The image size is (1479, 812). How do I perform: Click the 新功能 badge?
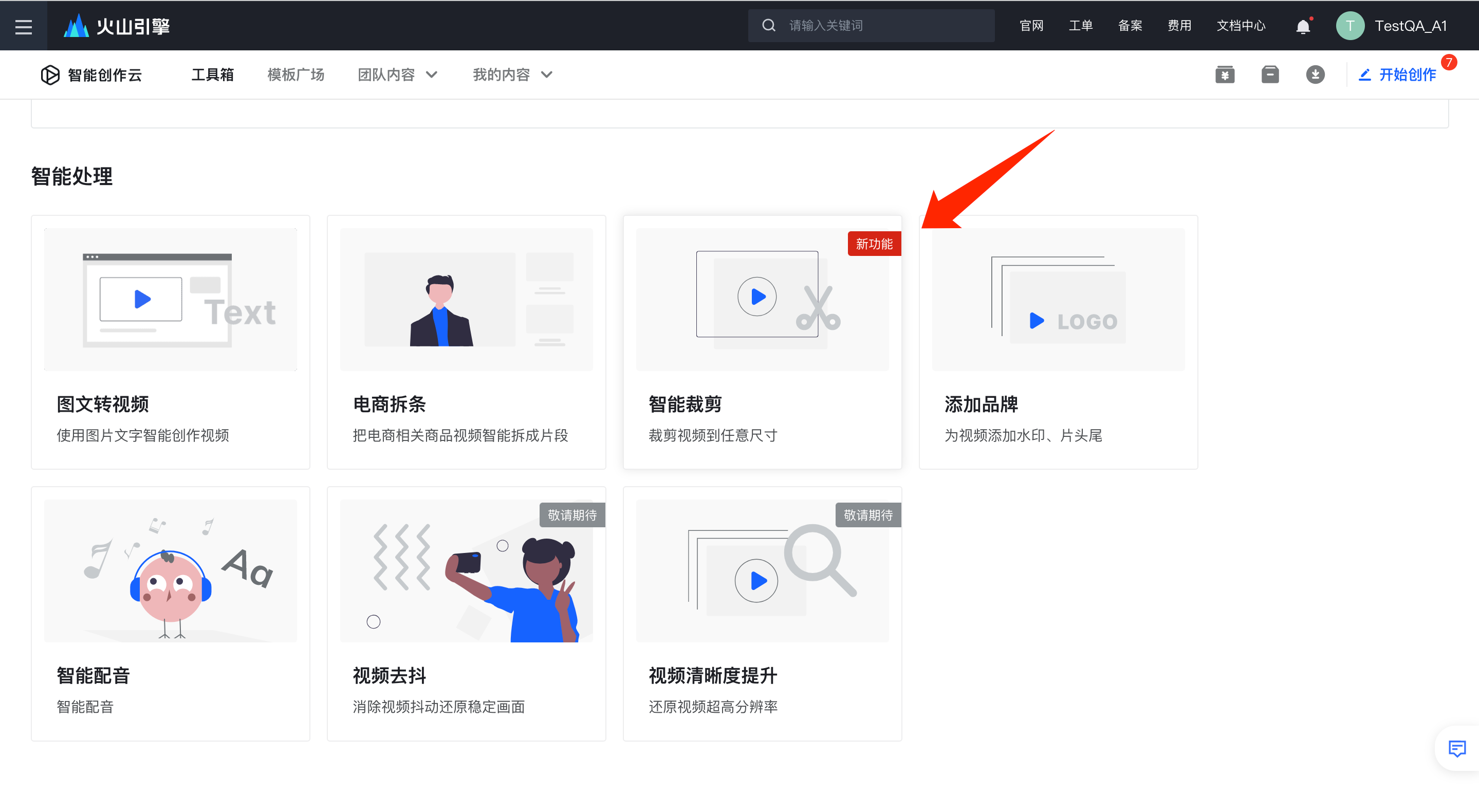point(874,244)
